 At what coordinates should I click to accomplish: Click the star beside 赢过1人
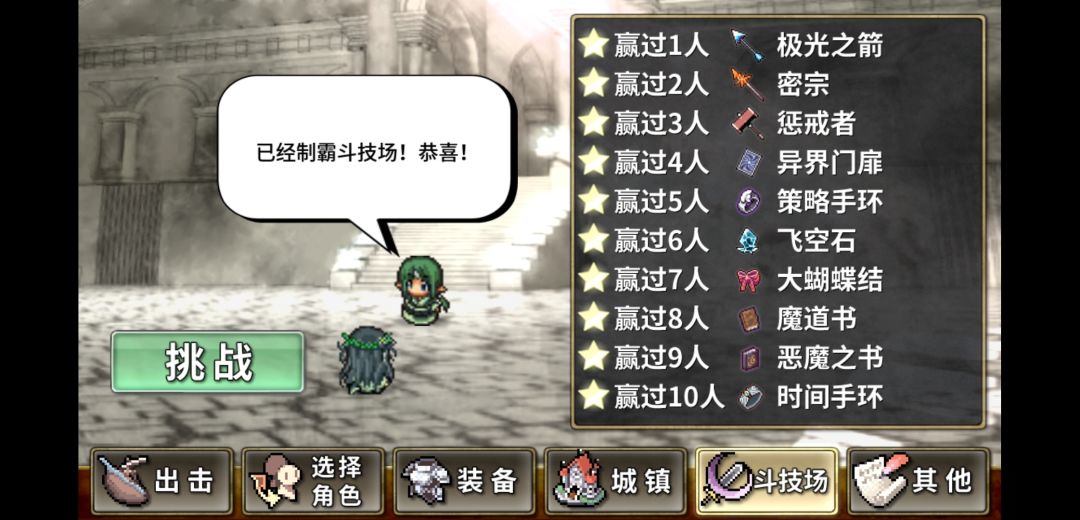tap(592, 45)
